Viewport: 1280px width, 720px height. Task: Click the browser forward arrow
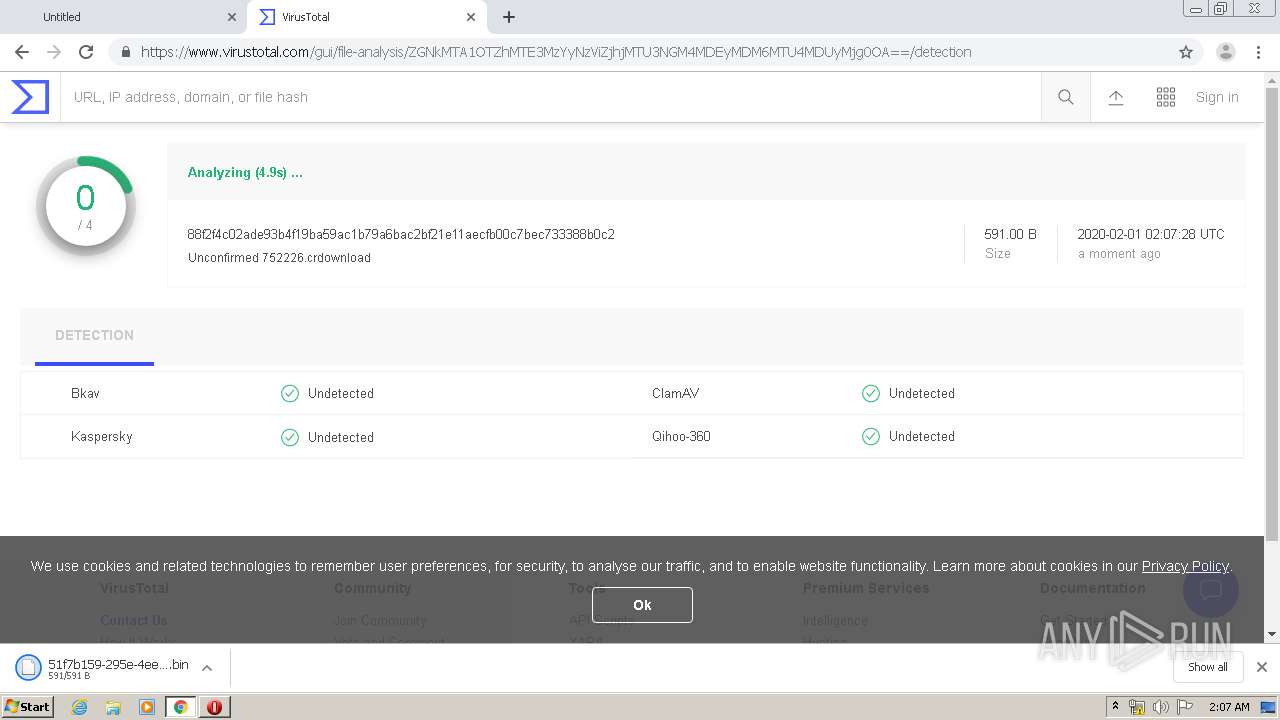(x=54, y=52)
